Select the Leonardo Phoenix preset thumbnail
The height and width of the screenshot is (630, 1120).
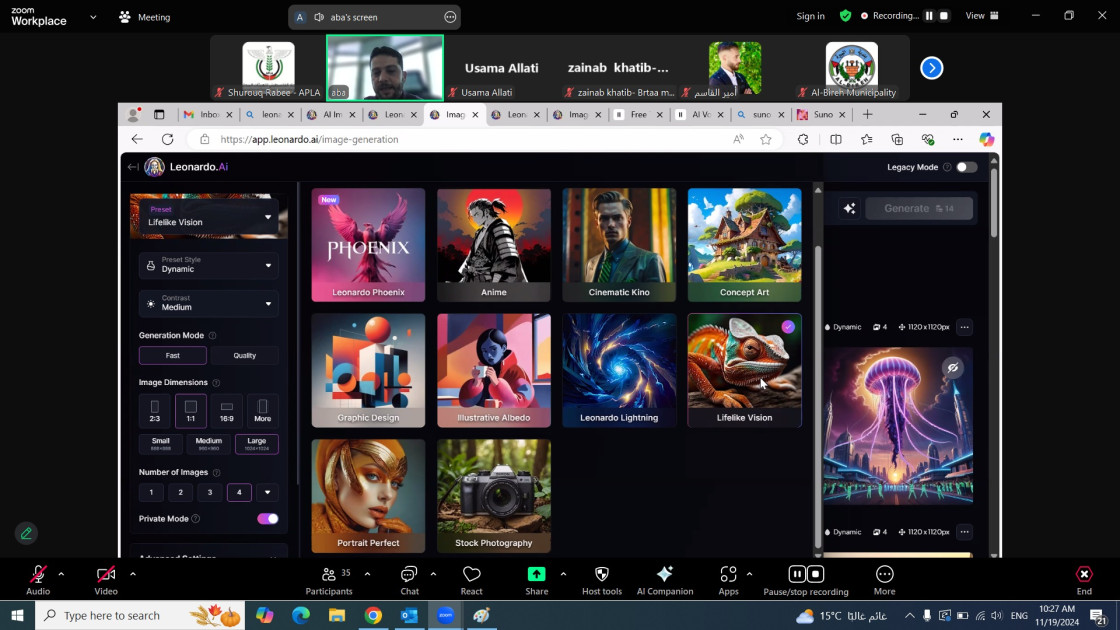coord(368,245)
